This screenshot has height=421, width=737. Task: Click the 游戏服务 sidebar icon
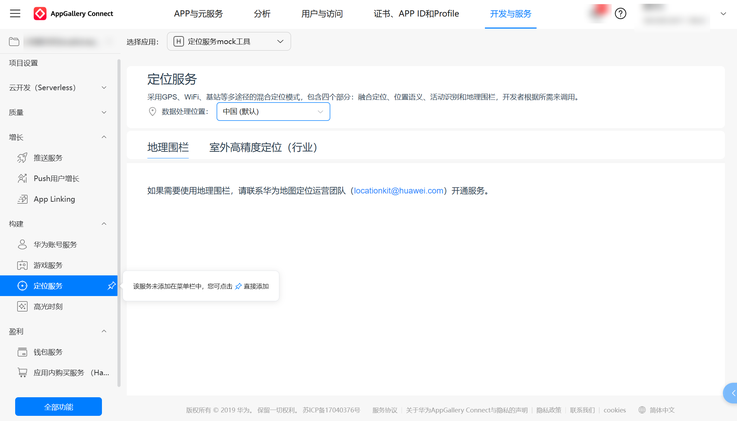tap(22, 265)
